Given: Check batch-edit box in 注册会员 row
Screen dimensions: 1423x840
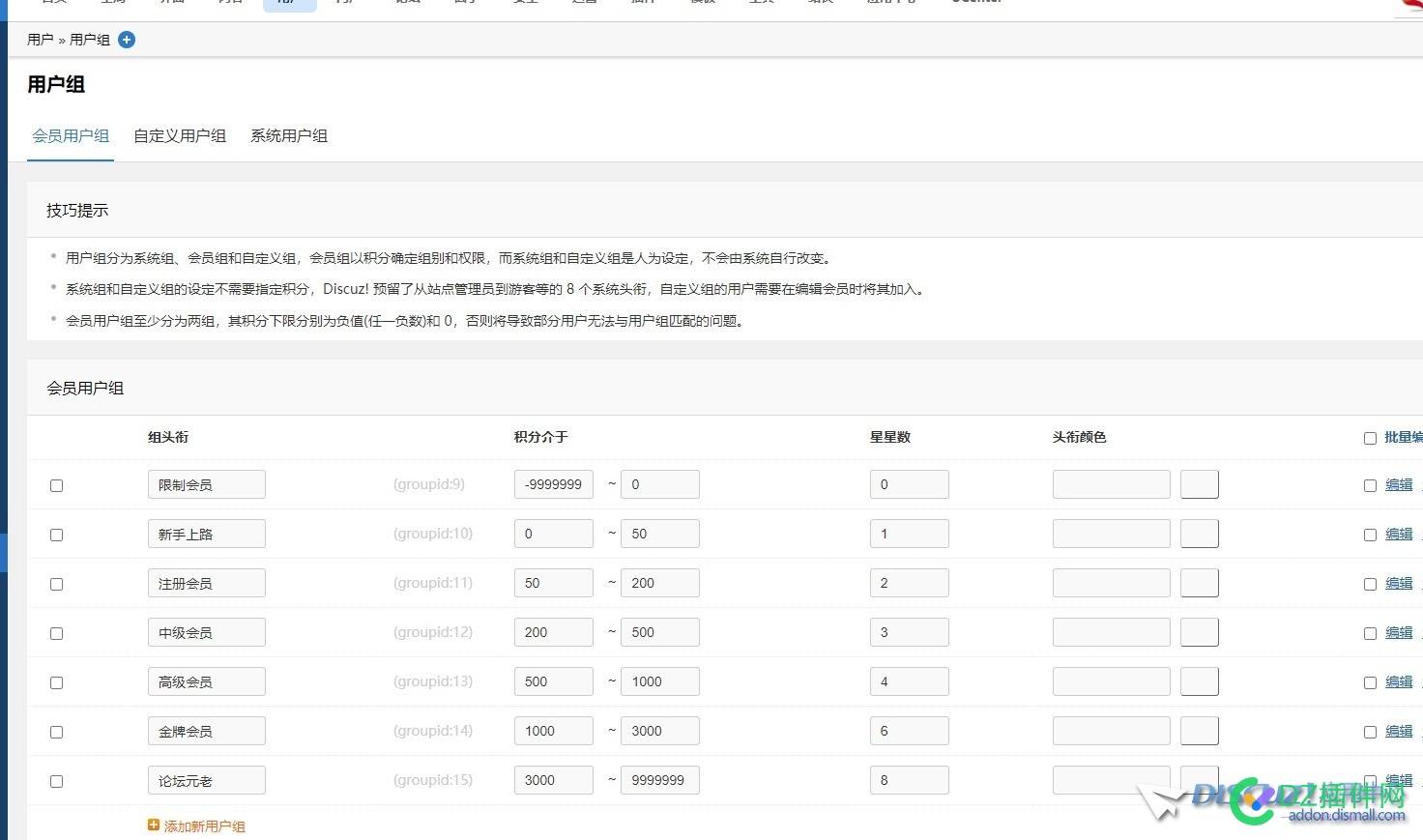Looking at the screenshot, I should point(1370,584).
